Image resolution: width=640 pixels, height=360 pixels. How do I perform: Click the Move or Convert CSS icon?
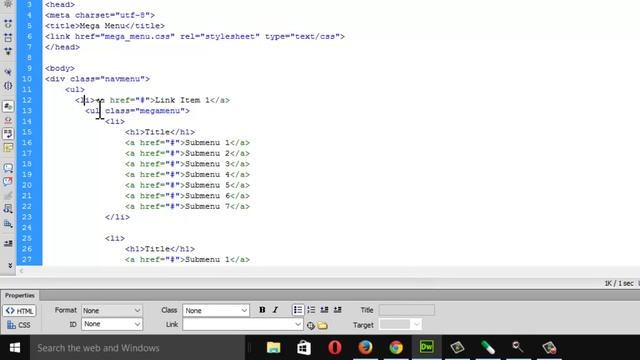[x=8, y=223]
